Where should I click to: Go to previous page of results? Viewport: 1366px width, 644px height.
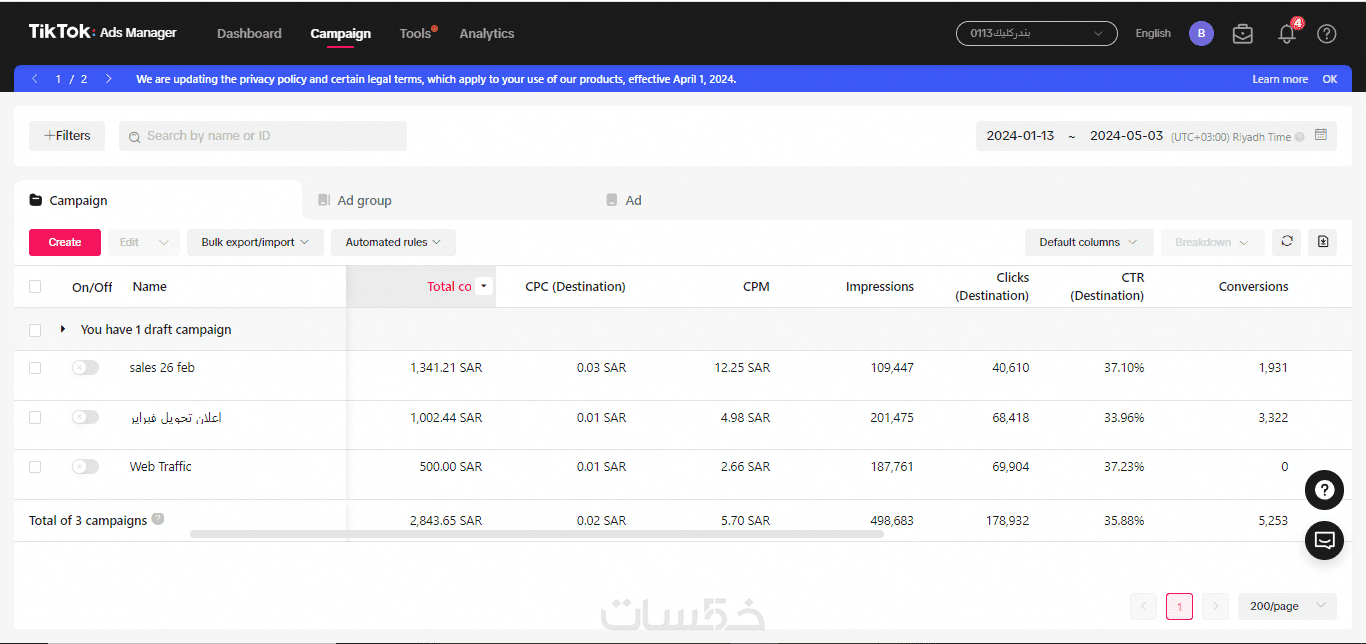pos(1144,606)
